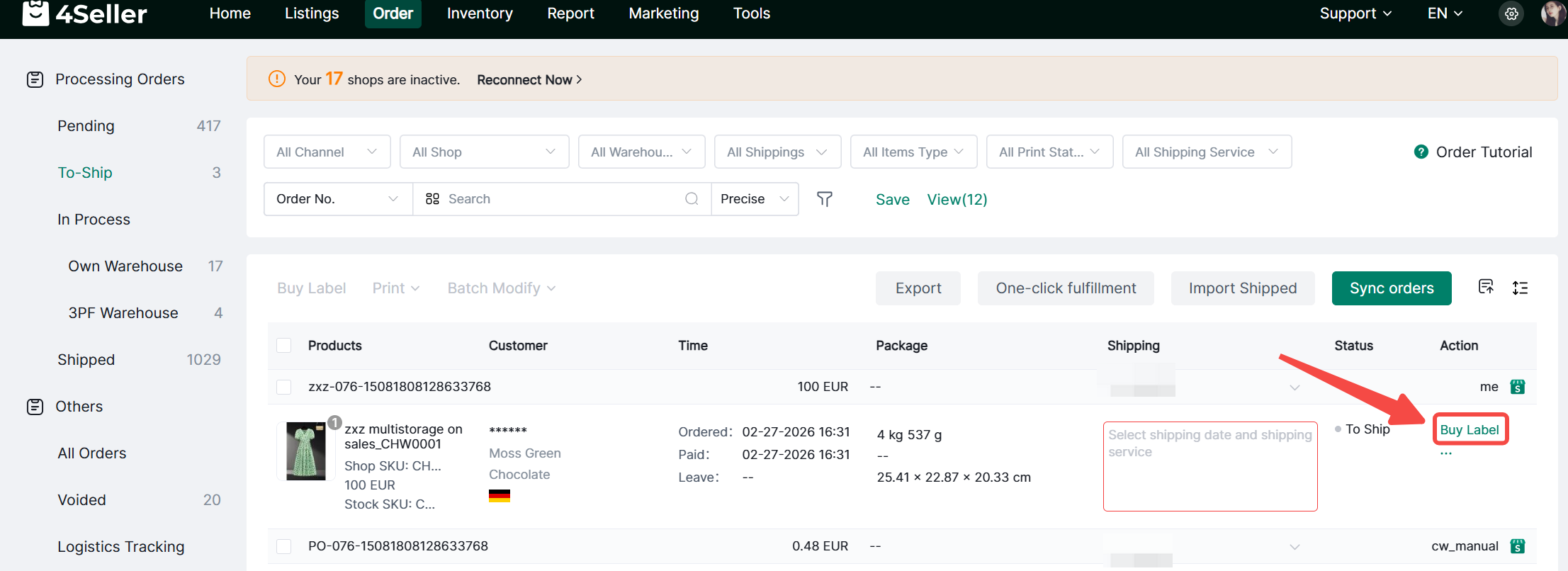Viewport: 1568px width, 571px height.
Task: Open the settings gear icon
Action: click(x=1511, y=14)
